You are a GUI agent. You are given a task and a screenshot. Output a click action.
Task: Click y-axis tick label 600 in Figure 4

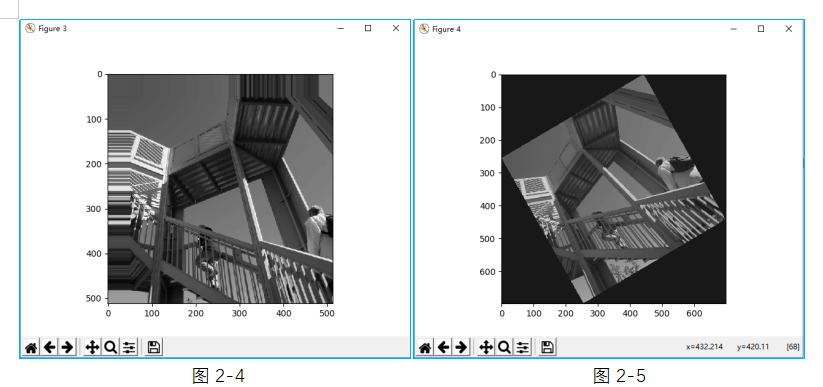tap(488, 271)
